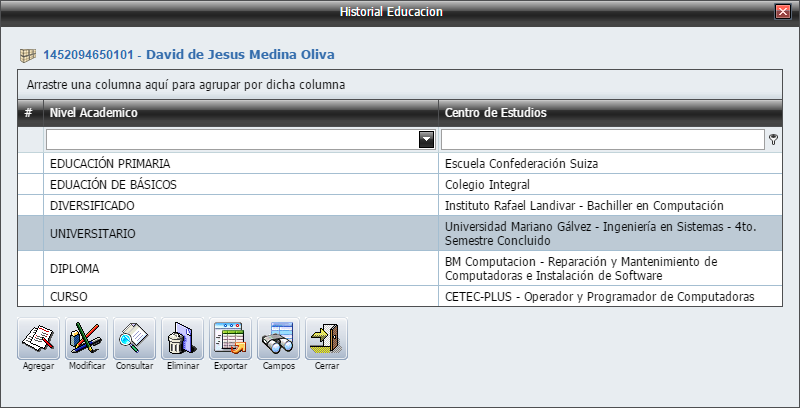The height and width of the screenshot is (408, 800).
Task: Click filter icon beside Centro de Estudios field
Action: [773, 140]
